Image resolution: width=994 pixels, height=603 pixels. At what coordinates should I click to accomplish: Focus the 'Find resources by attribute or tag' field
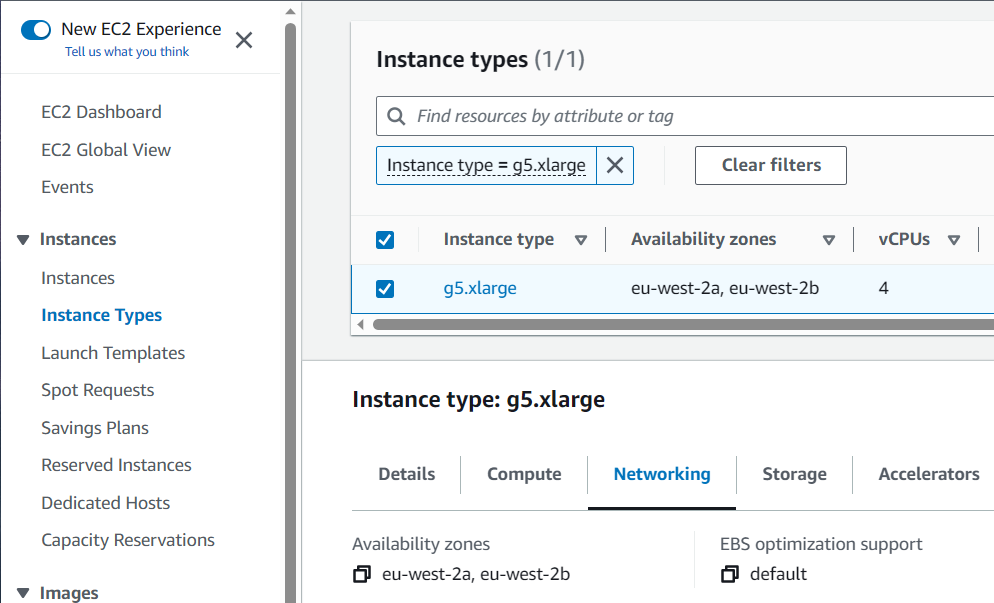coord(685,116)
